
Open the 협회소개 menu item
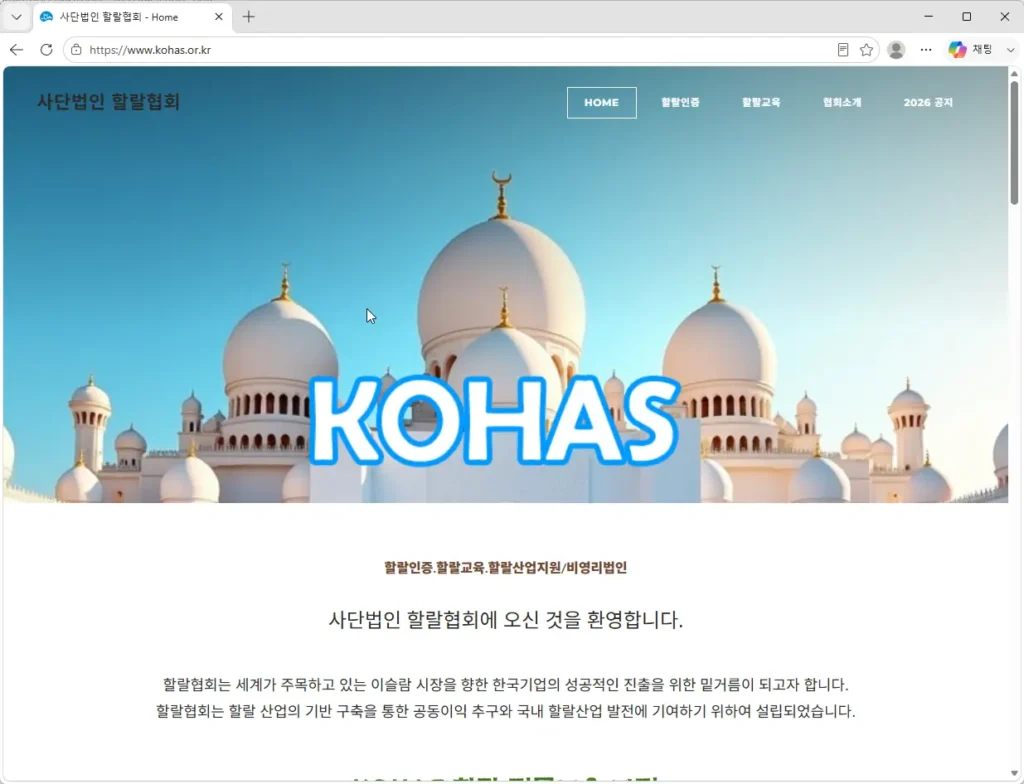842,103
